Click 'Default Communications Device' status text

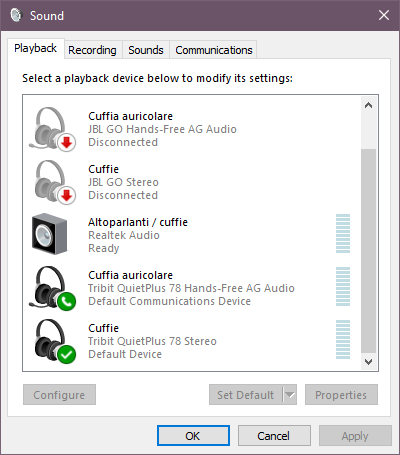pos(169,301)
